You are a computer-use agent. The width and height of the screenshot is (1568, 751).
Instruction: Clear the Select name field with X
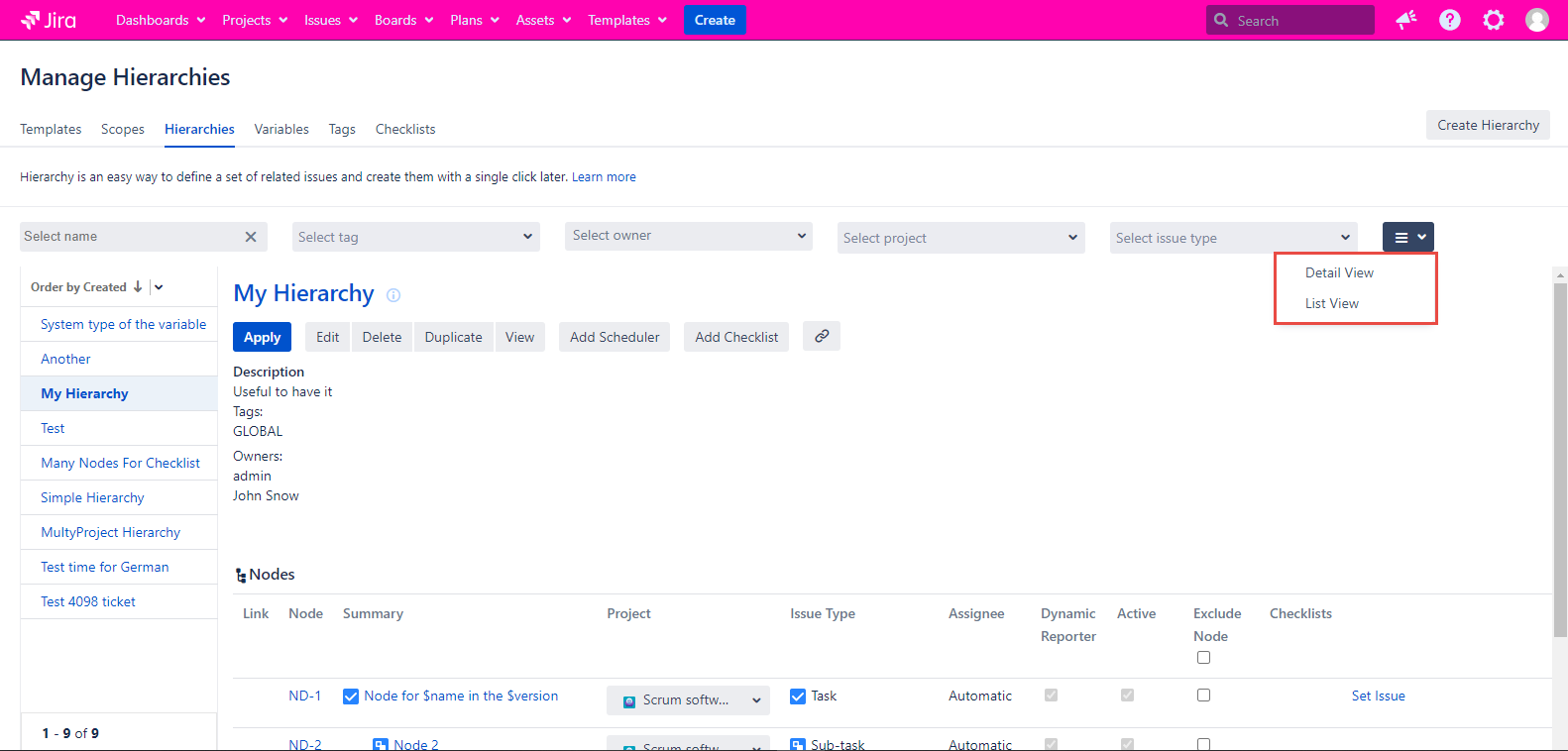point(251,237)
